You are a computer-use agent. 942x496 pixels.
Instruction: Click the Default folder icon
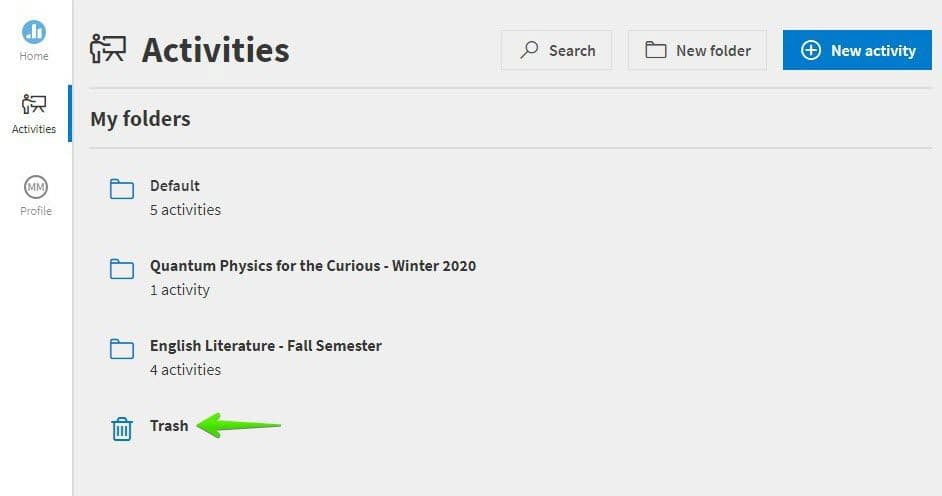pos(121,189)
